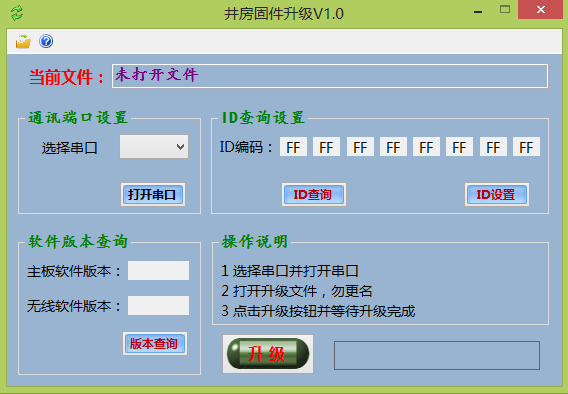The width and height of the screenshot is (568, 394).
Task: Click the upgrade progress bar beside 升级
Action: [437, 355]
